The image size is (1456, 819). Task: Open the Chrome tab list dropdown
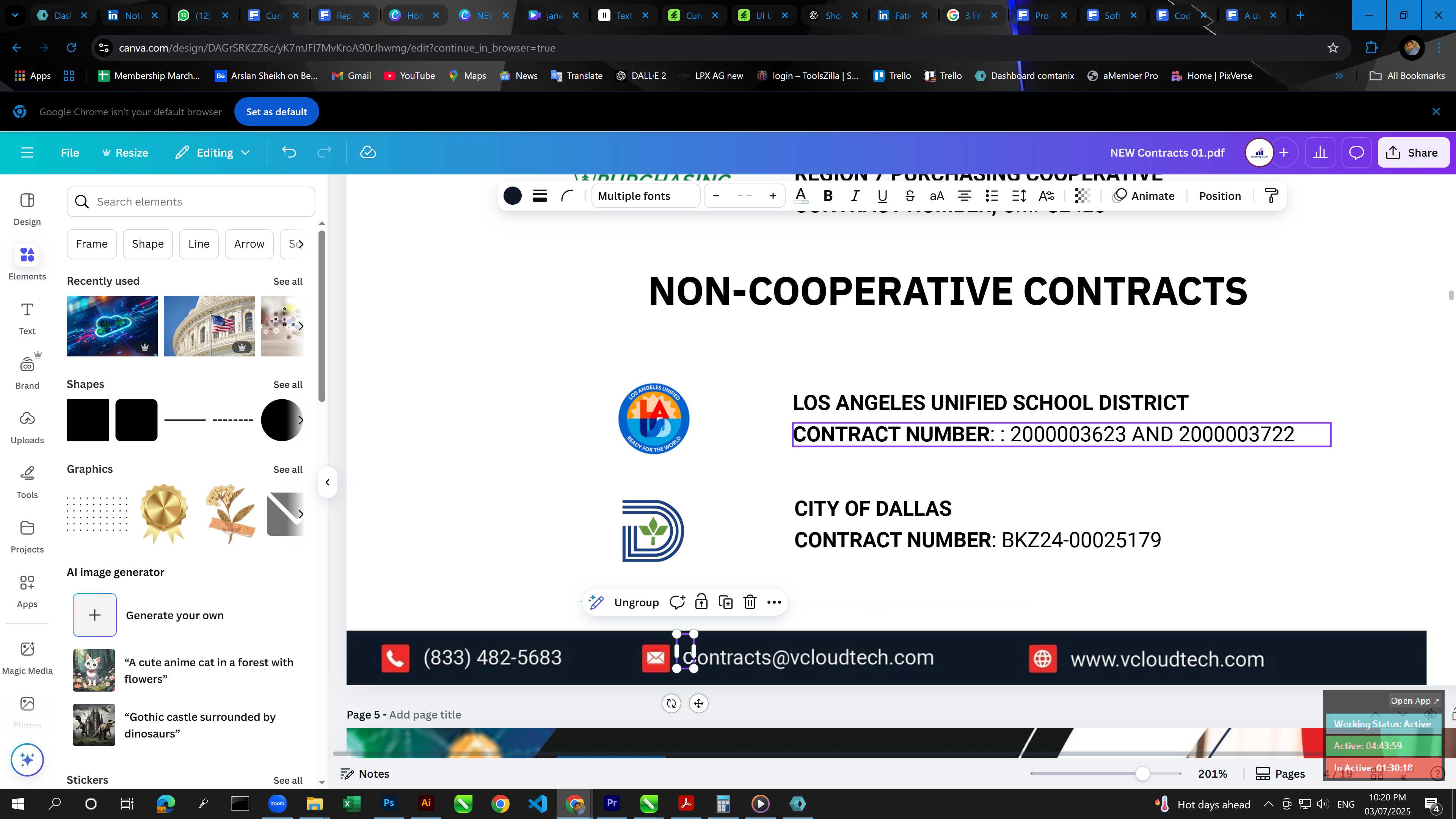tap(15, 15)
